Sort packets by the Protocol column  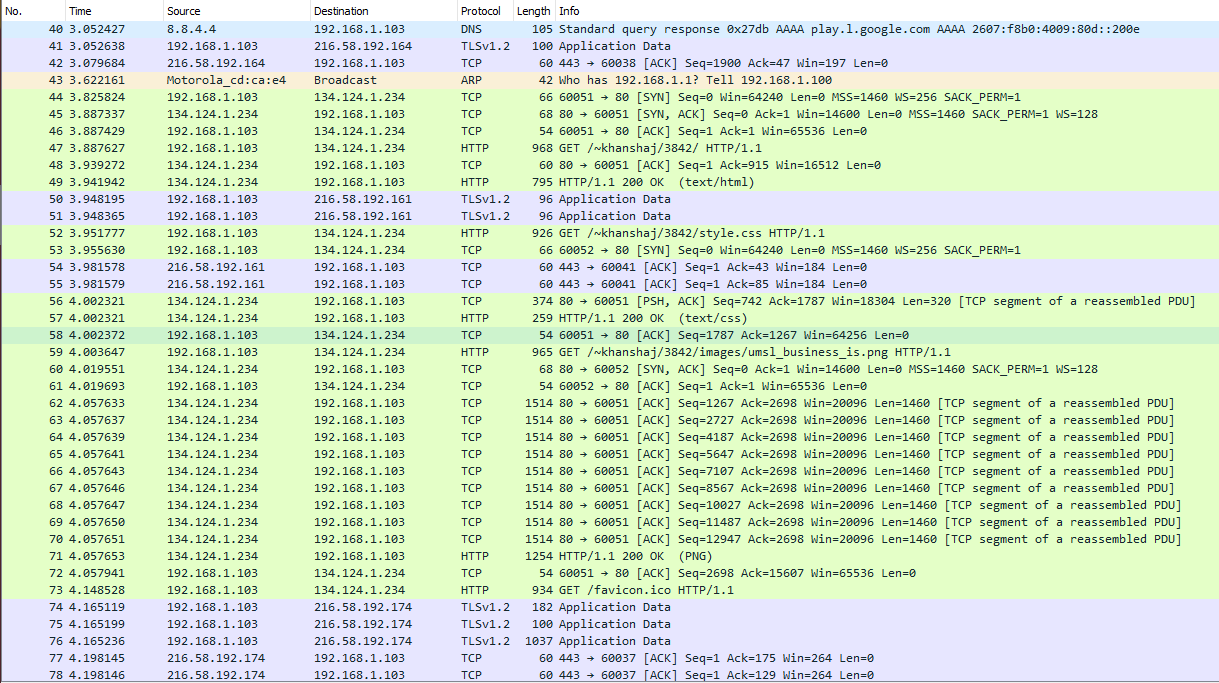coord(482,10)
